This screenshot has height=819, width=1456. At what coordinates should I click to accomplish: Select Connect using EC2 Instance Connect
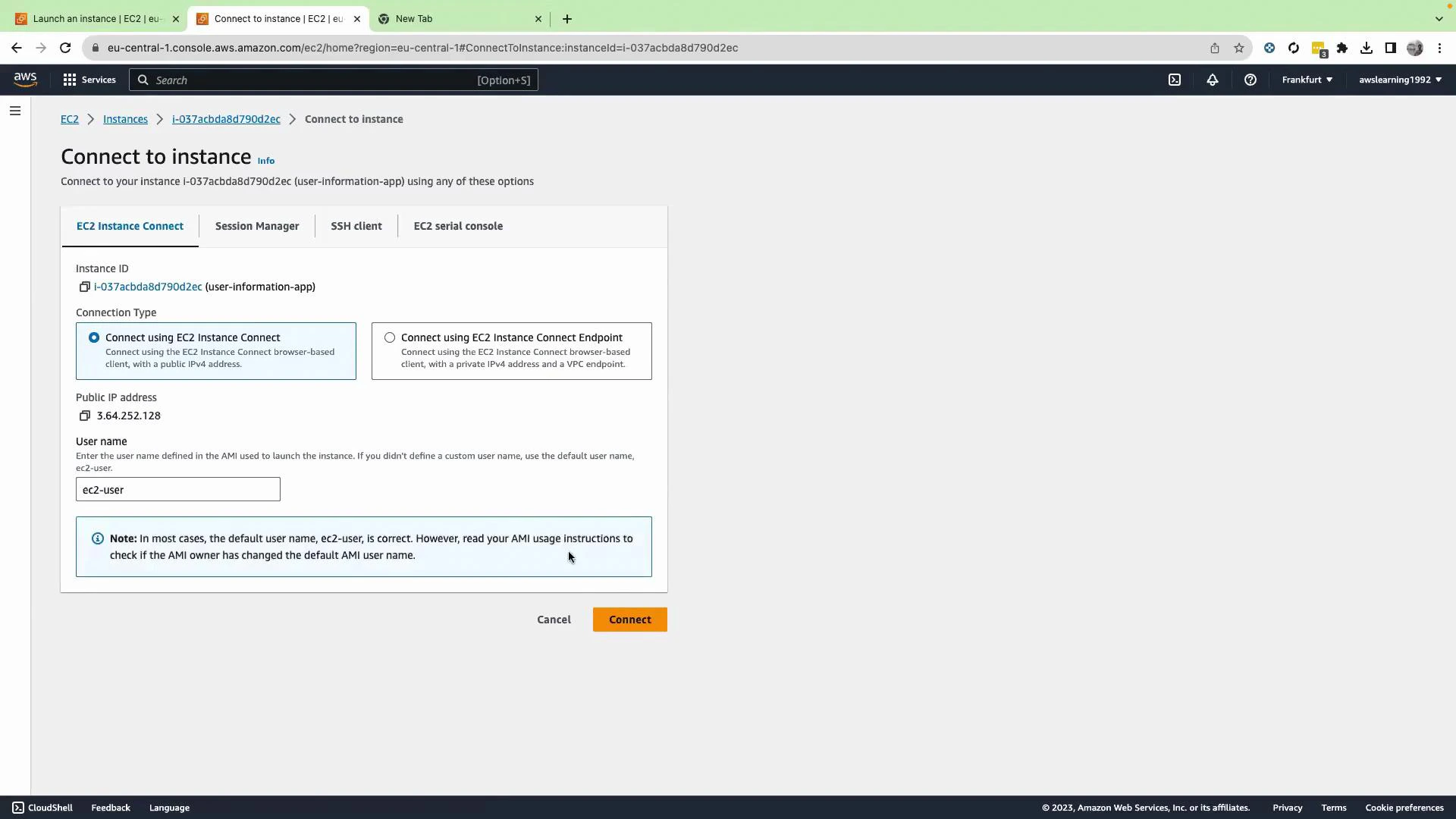click(x=94, y=337)
